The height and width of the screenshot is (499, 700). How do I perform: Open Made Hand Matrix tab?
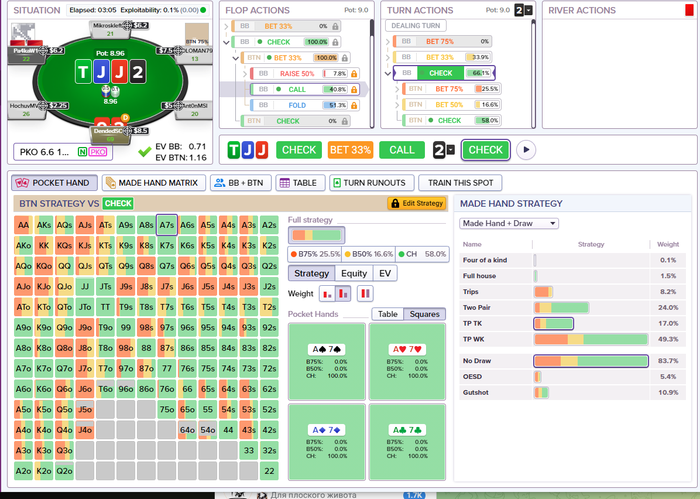(x=154, y=183)
